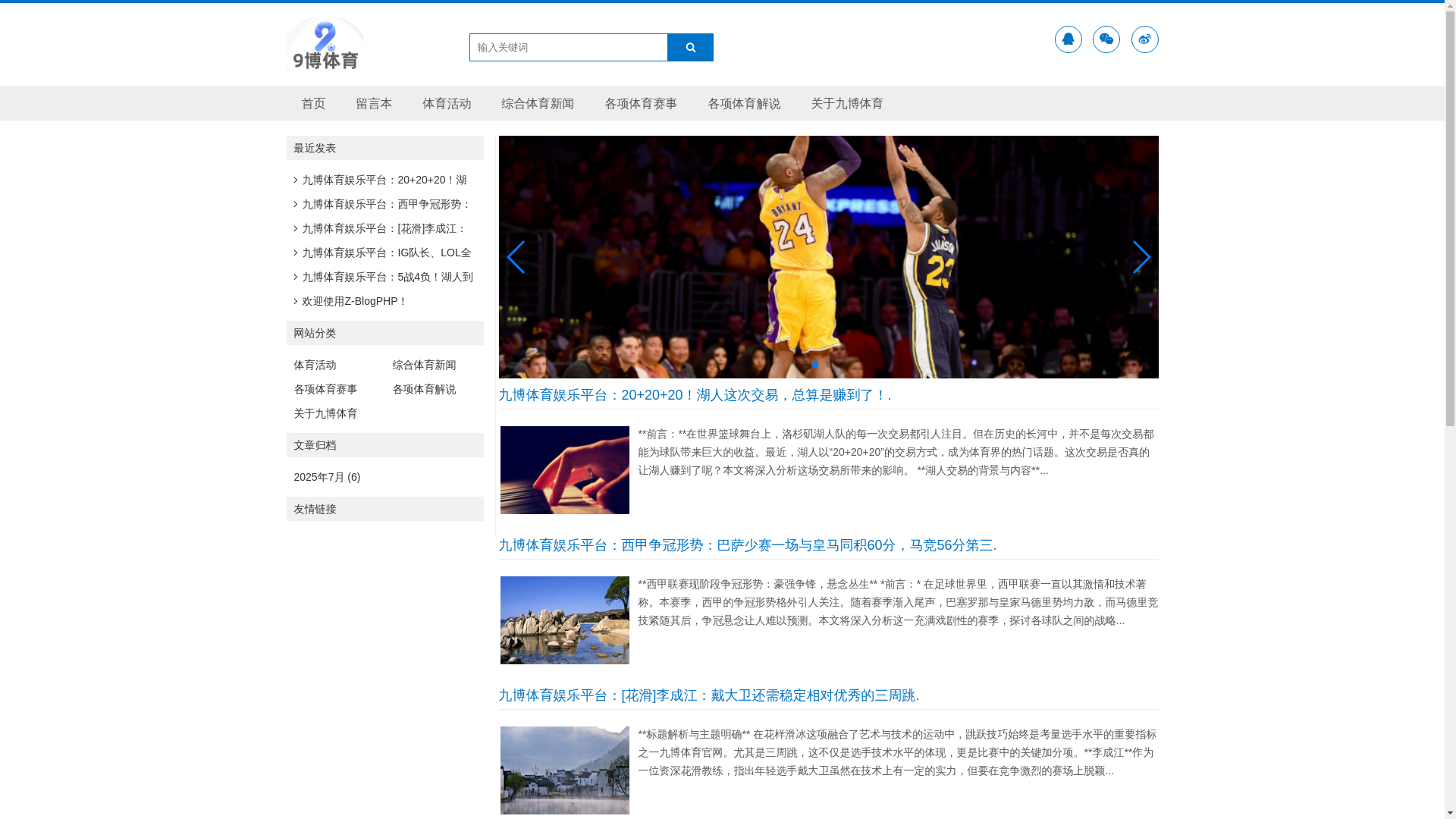1456x819 pixels.
Task: Click the seaside rocks article thumbnail
Action: pyautogui.click(x=564, y=620)
